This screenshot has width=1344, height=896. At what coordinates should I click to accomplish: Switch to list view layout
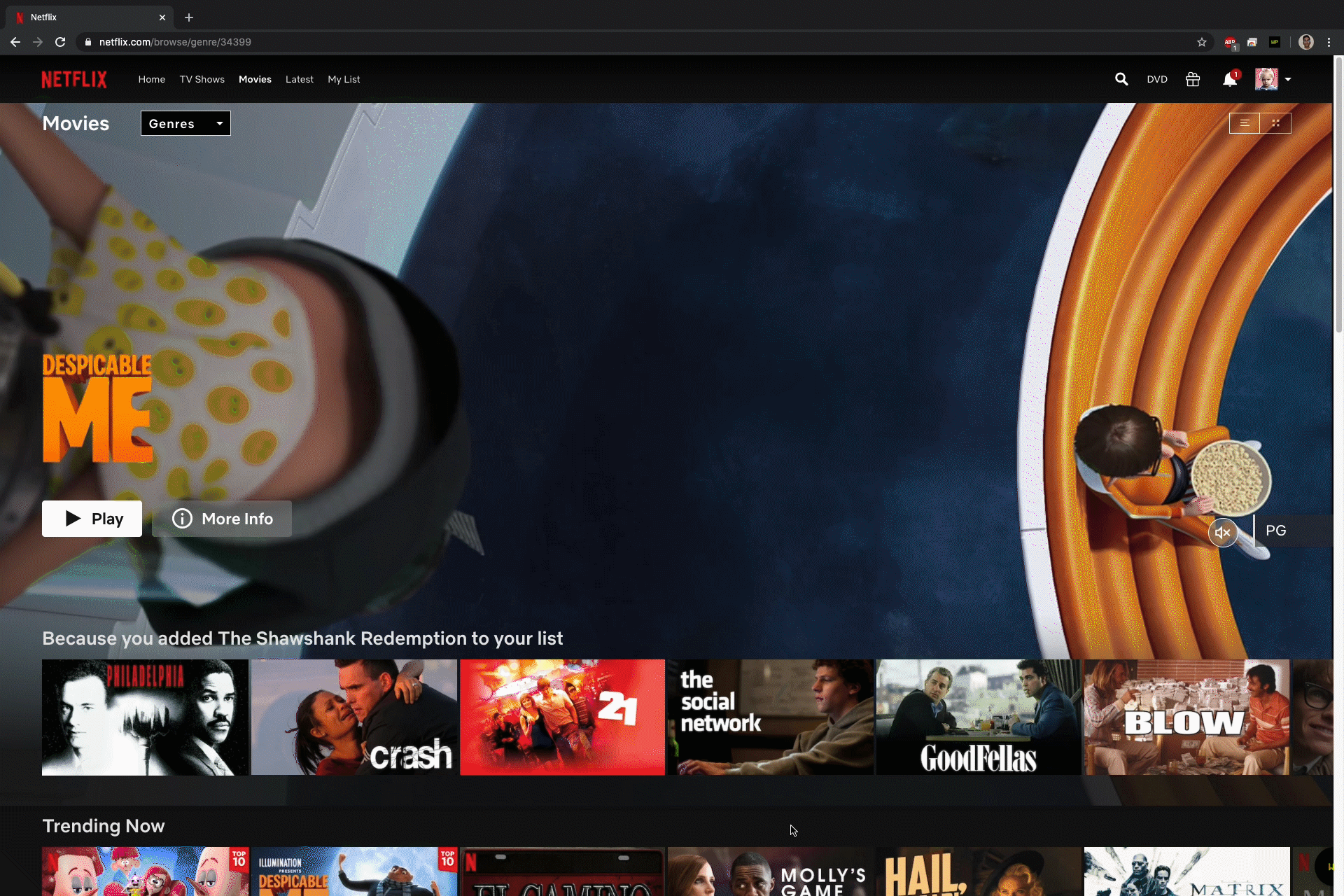pos(1245,123)
